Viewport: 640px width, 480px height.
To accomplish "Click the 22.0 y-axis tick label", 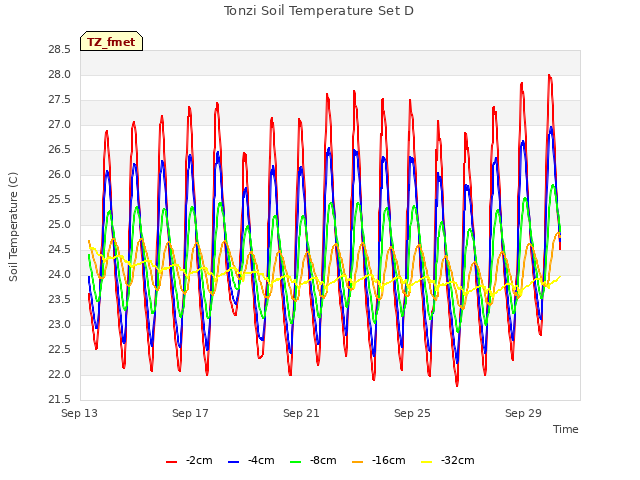I will pos(60,375).
